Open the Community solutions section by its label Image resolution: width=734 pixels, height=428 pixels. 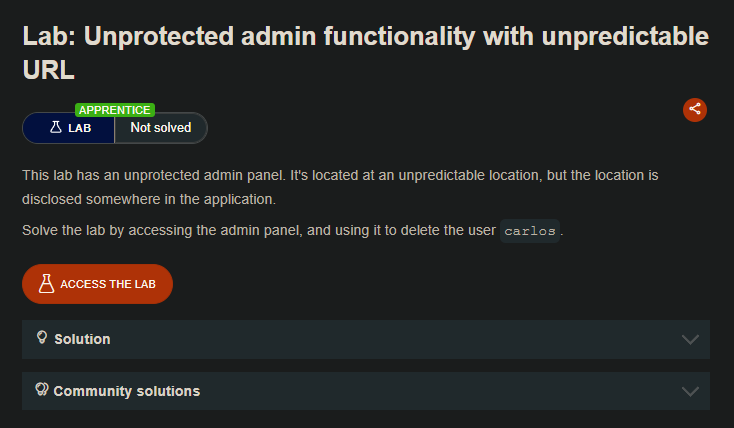click(x=126, y=391)
